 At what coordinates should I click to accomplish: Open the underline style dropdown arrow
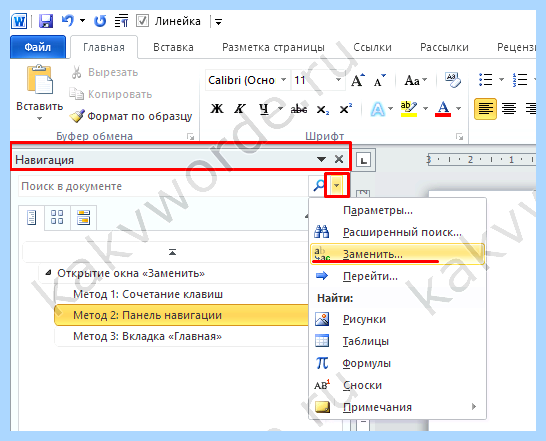click(x=280, y=109)
